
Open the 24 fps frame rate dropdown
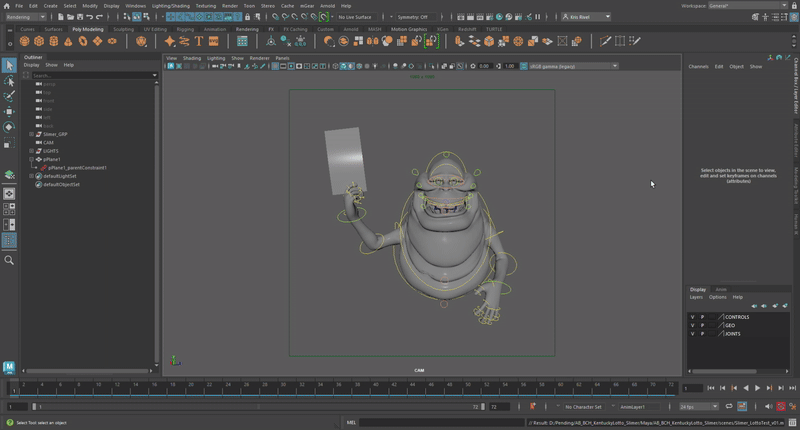698,407
